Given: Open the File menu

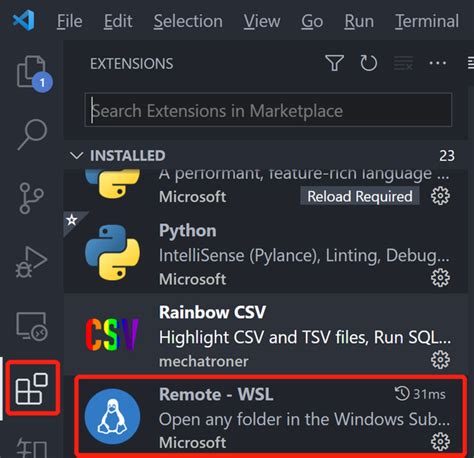Looking at the screenshot, I should pos(69,21).
